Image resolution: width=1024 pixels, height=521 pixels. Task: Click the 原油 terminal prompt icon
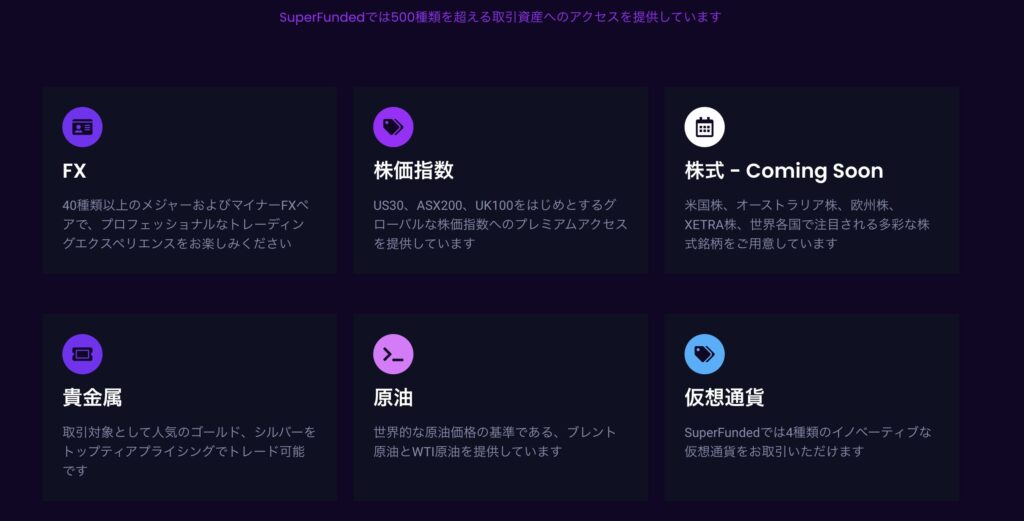[x=393, y=354]
